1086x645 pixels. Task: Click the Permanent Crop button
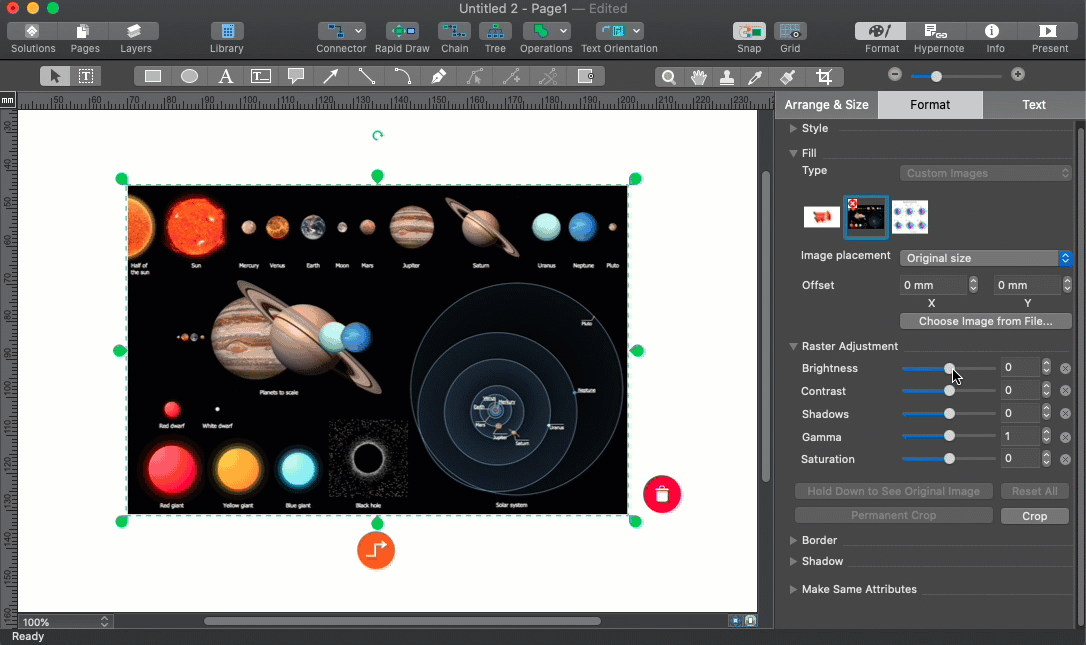pos(893,515)
